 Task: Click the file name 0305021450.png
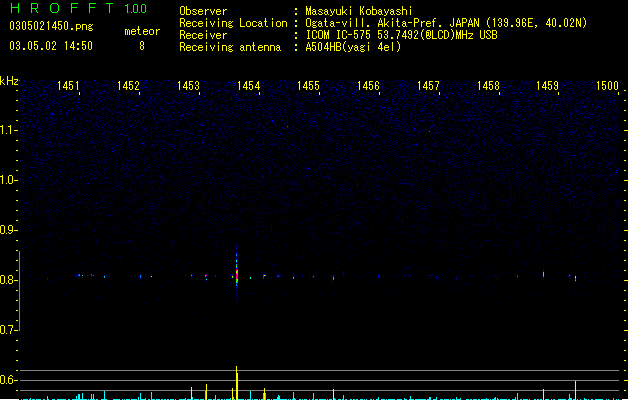51,26
